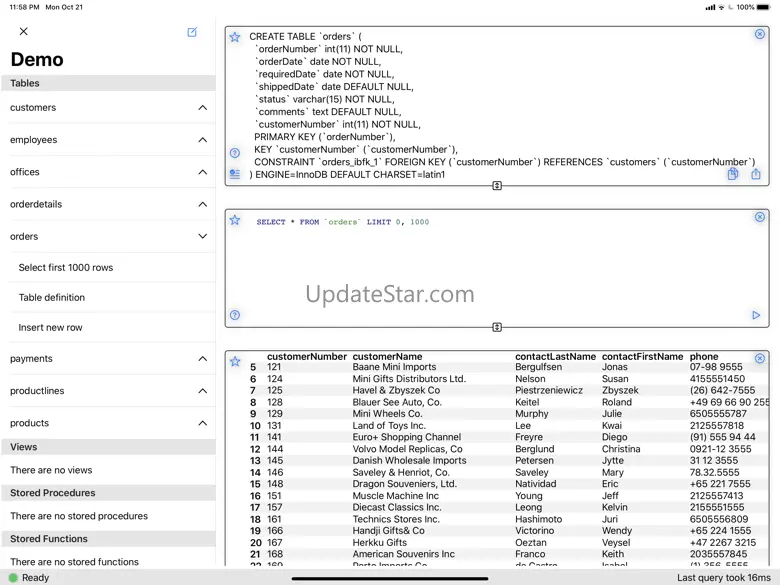Tap the Wi-Fi icon in status bar
Screen dimensions: 780x585
(721, 7)
